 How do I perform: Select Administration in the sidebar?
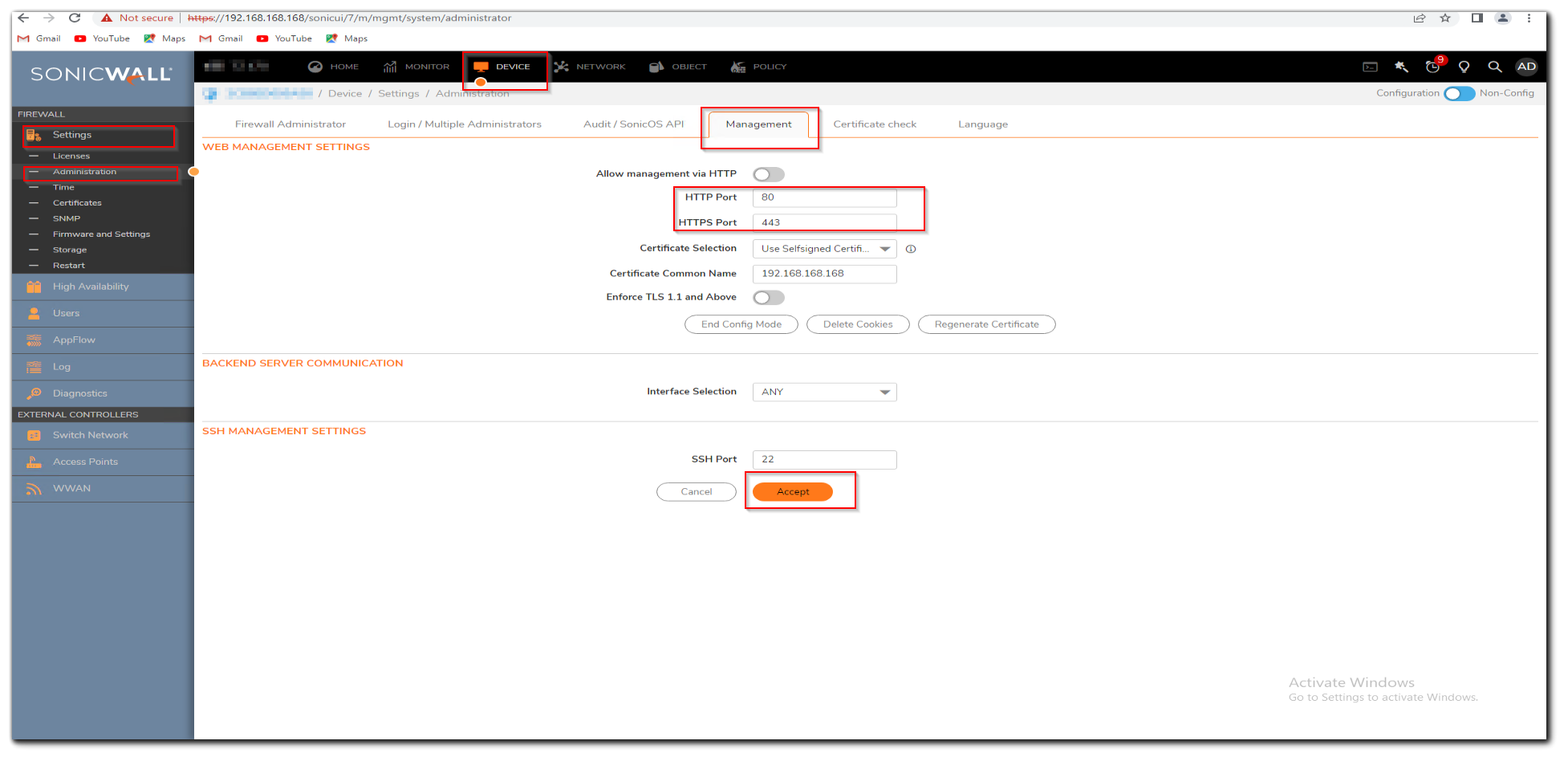(x=84, y=172)
